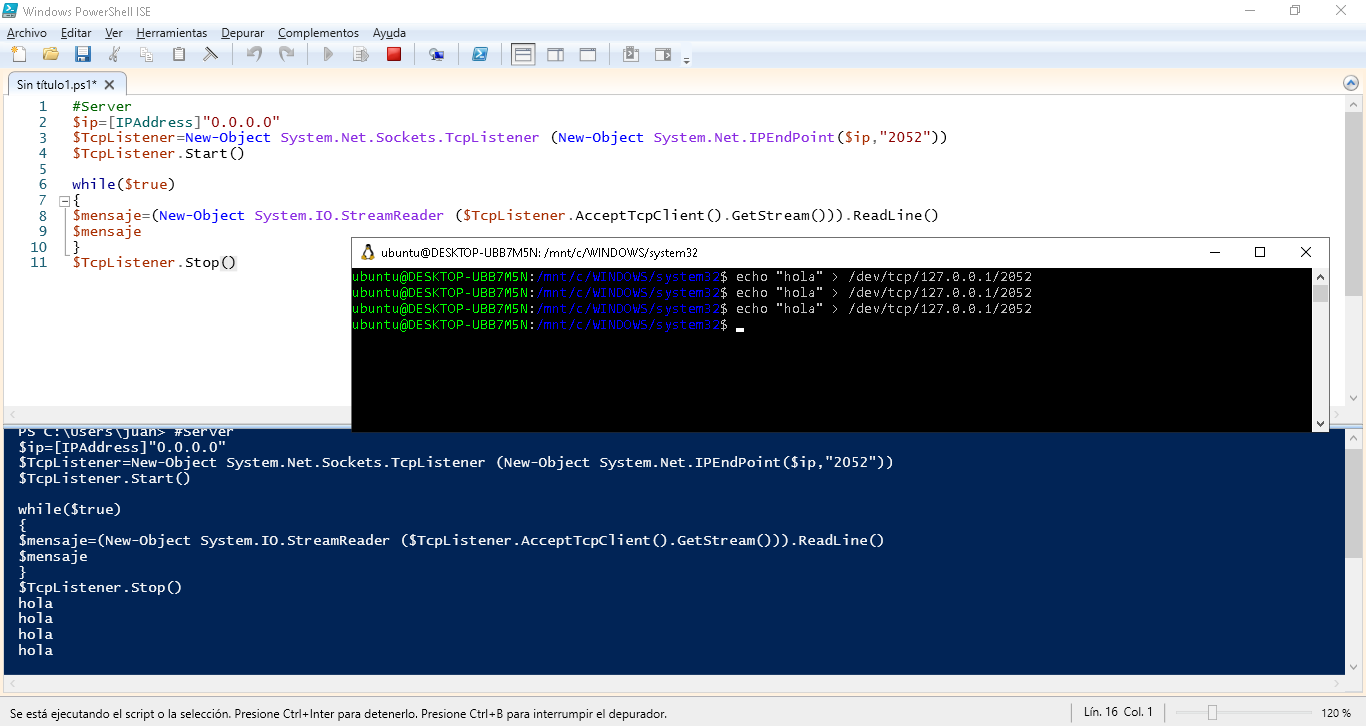Click the Ubuntu terminal scrollbar down arrow
This screenshot has height=726, width=1366.
point(1320,424)
